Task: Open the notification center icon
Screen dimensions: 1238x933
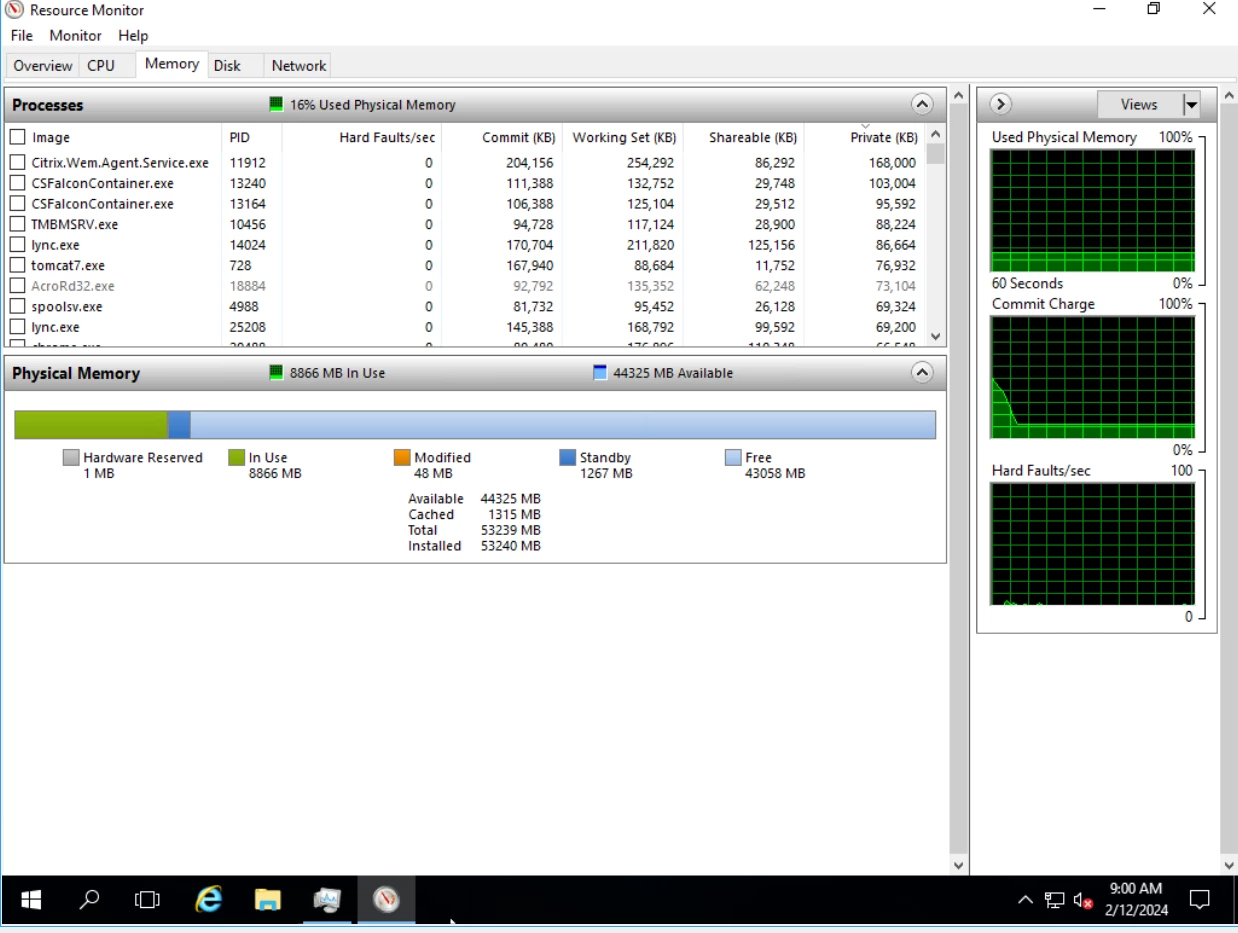Action: pyautogui.click(x=1199, y=899)
